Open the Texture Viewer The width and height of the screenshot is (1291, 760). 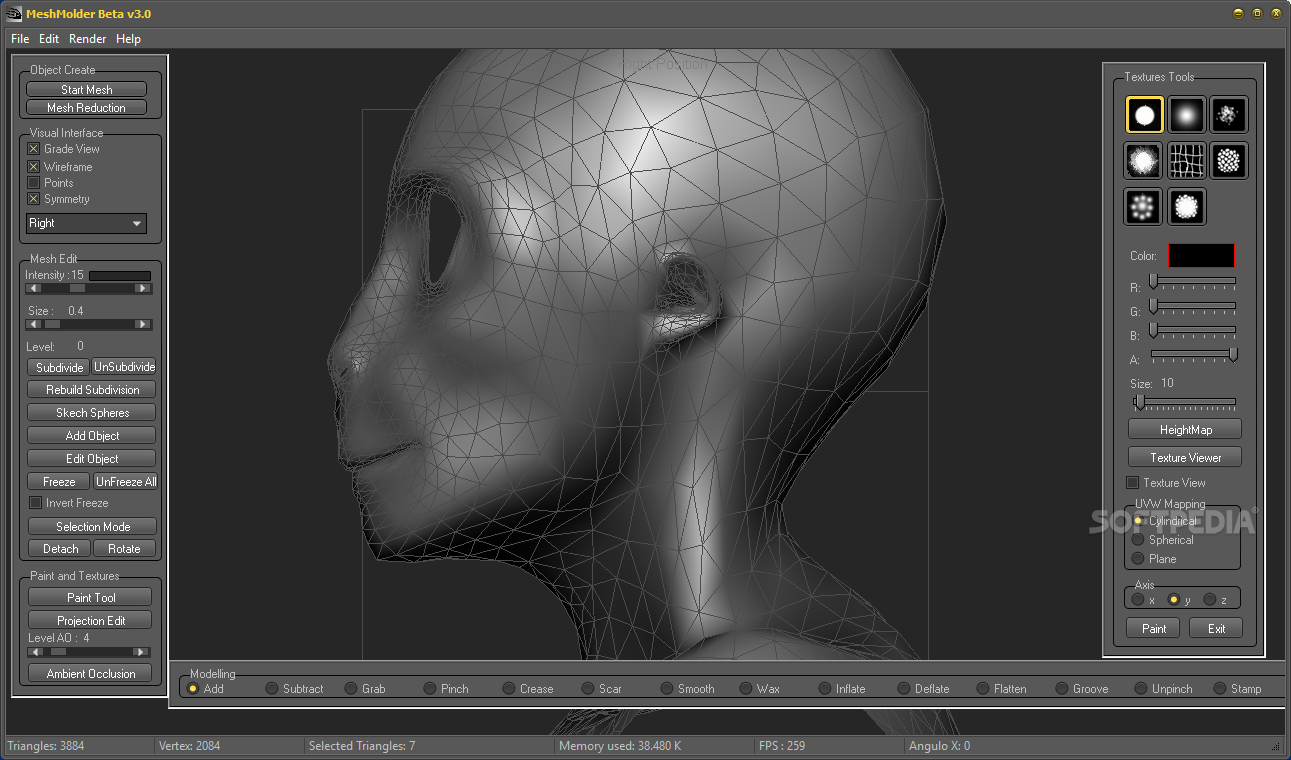point(1185,457)
